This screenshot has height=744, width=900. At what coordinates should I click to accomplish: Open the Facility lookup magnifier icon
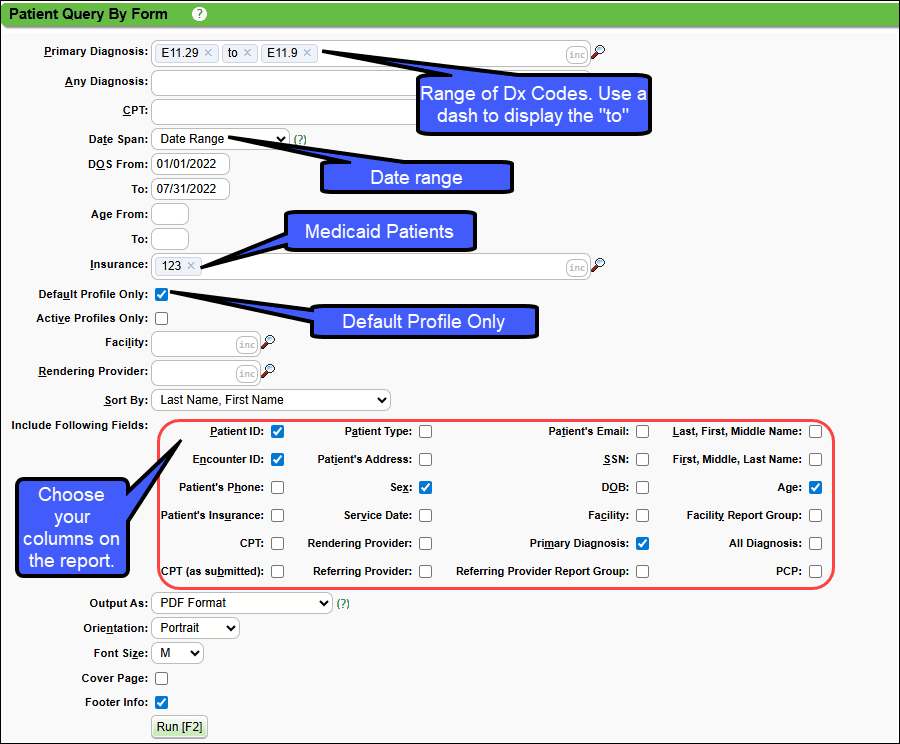coord(268,343)
